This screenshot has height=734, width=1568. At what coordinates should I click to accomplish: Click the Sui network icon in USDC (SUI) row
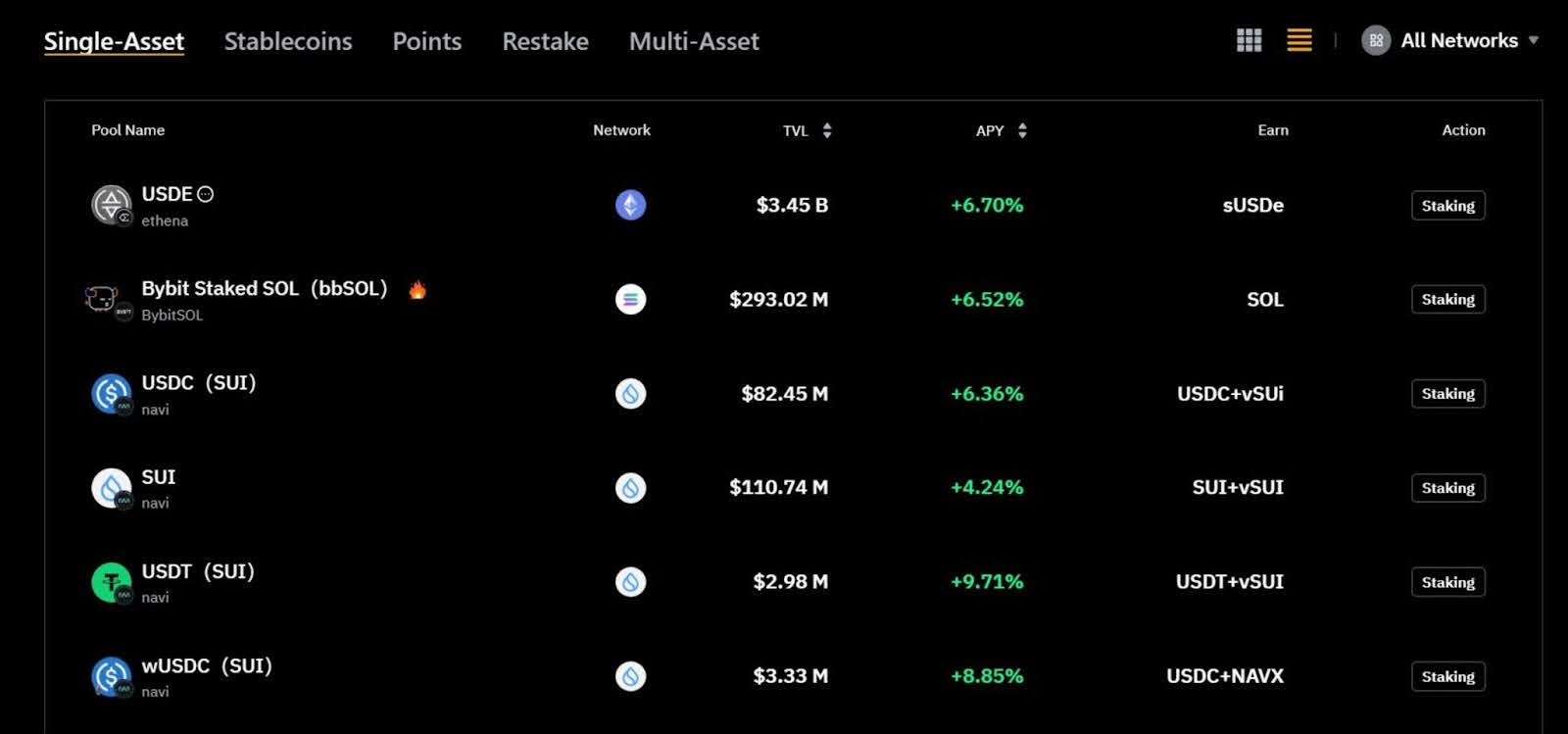[630, 394]
